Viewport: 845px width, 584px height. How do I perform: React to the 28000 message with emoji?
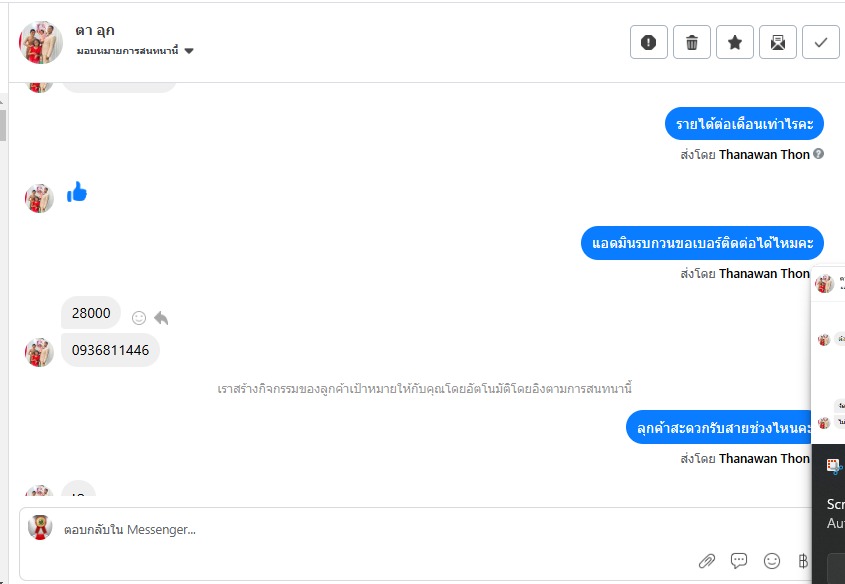click(139, 318)
